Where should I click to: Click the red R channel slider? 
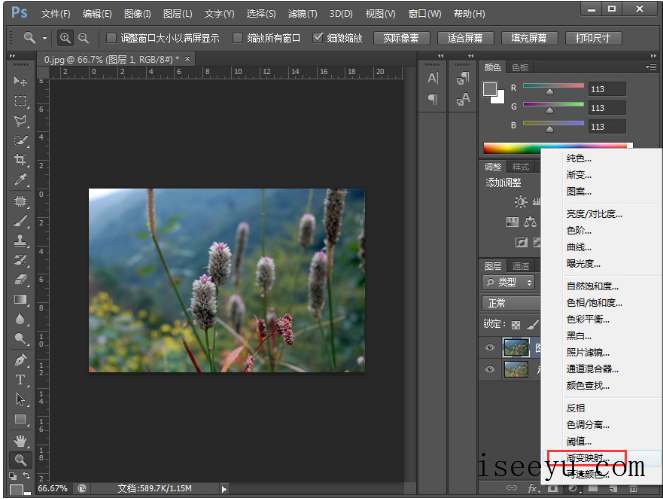pyautogui.click(x=549, y=90)
